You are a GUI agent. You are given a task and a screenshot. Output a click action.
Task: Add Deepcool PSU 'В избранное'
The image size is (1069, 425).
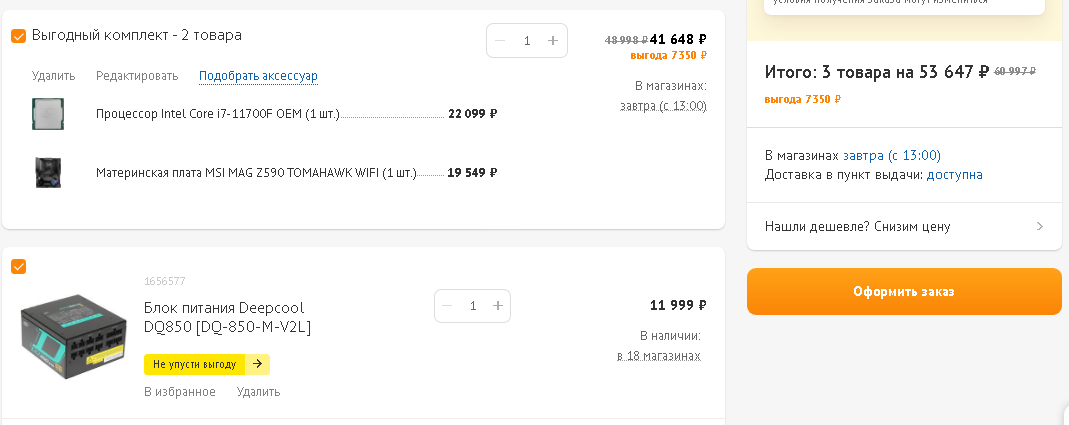[180, 392]
